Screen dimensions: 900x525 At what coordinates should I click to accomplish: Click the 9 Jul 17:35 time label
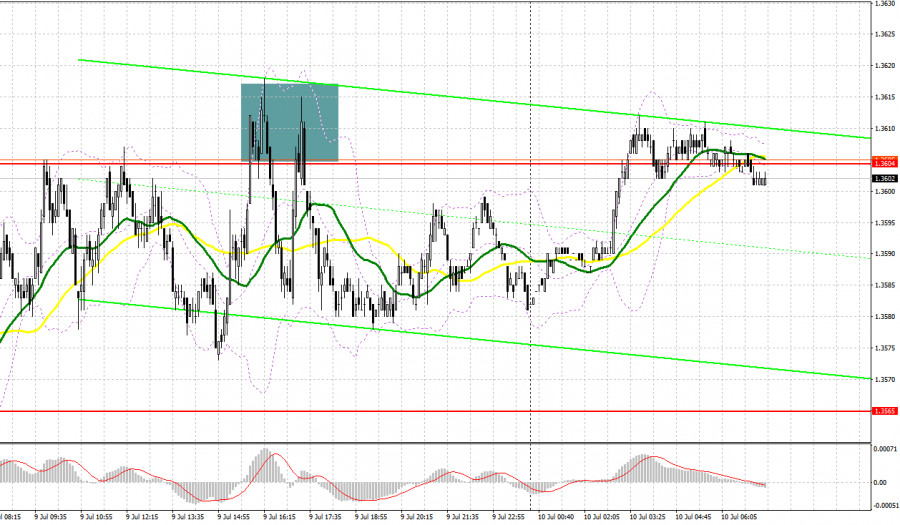(x=325, y=517)
